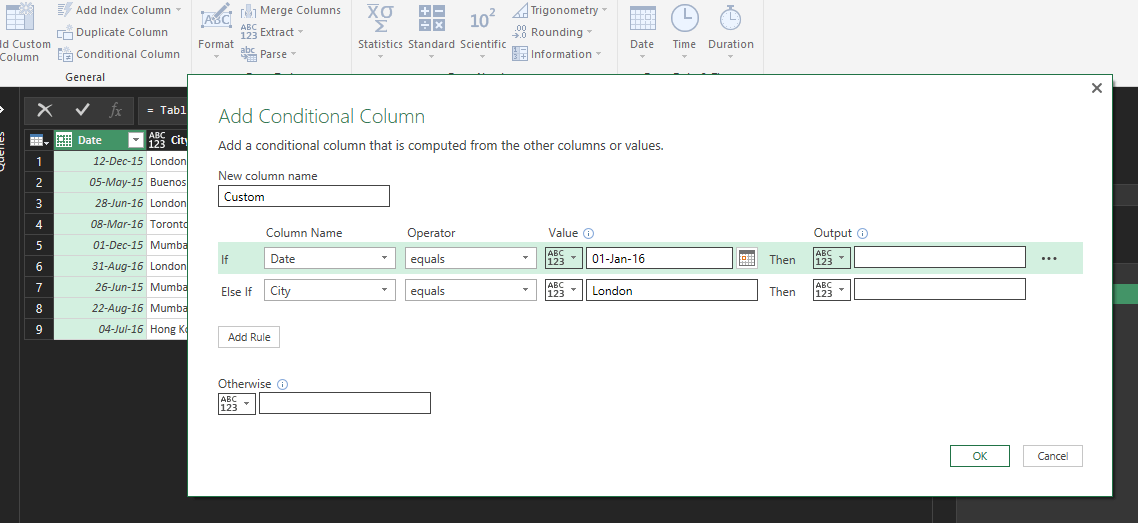Open the Else If row operator dropdown
1138x523 pixels.
470,290
